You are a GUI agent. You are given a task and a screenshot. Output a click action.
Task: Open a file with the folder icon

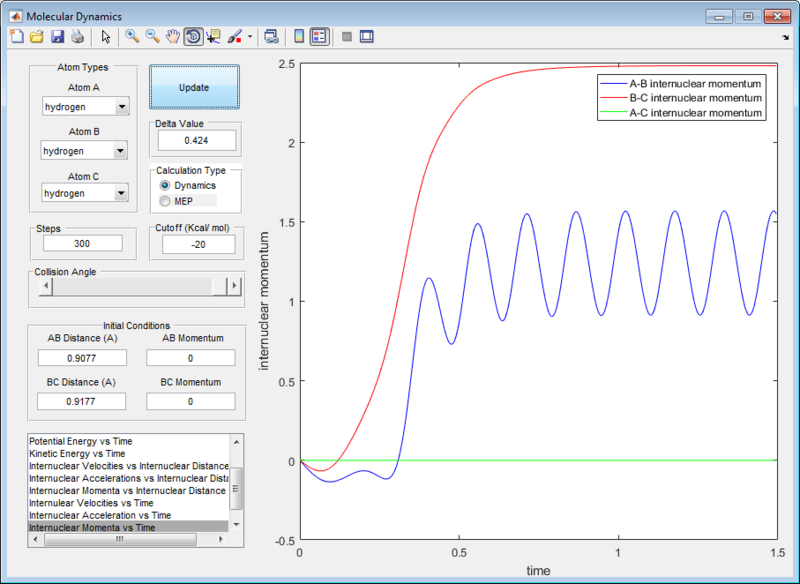(x=37, y=36)
